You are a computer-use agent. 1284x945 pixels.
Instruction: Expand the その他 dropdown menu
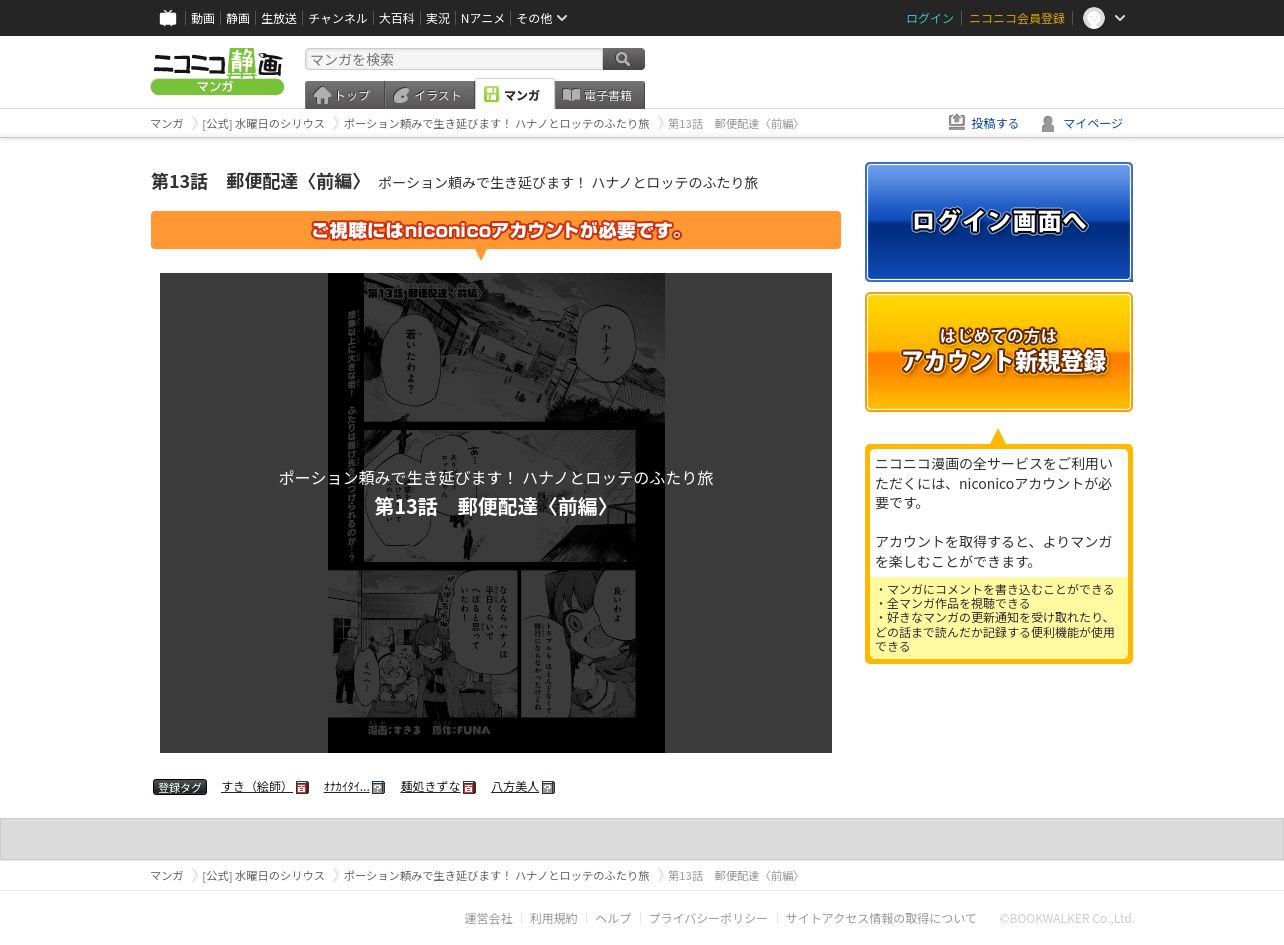[x=542, y=18]
